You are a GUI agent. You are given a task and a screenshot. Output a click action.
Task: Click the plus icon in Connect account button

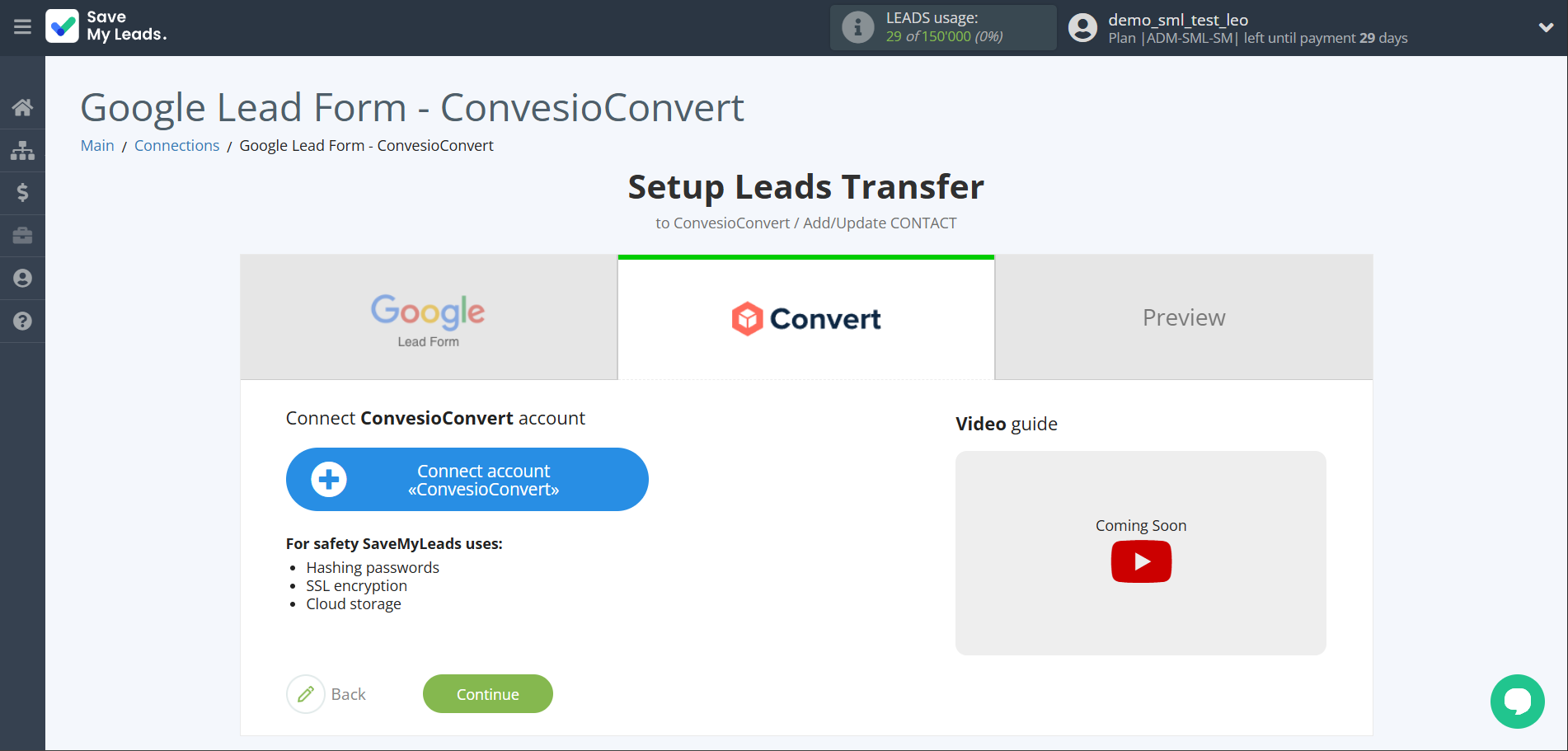329,480
